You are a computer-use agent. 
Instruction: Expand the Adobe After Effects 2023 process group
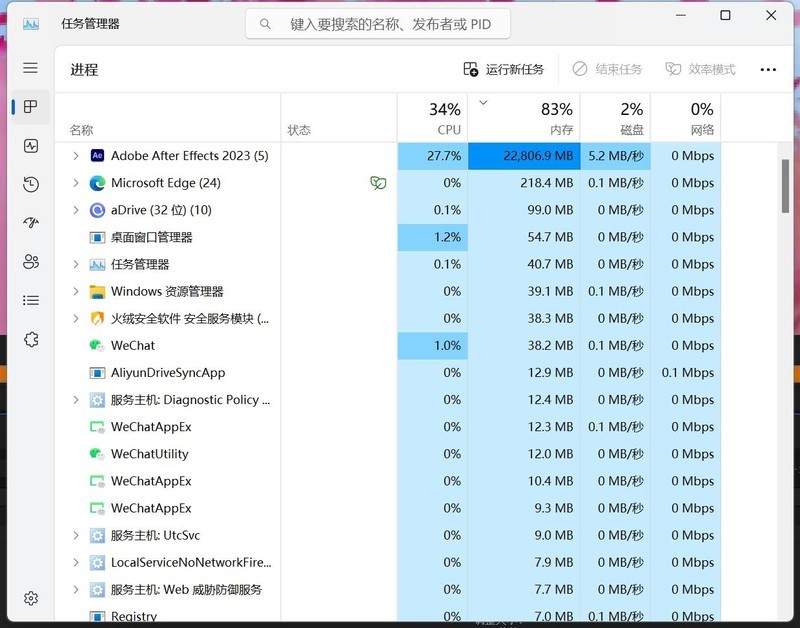(x=75, y=156)
